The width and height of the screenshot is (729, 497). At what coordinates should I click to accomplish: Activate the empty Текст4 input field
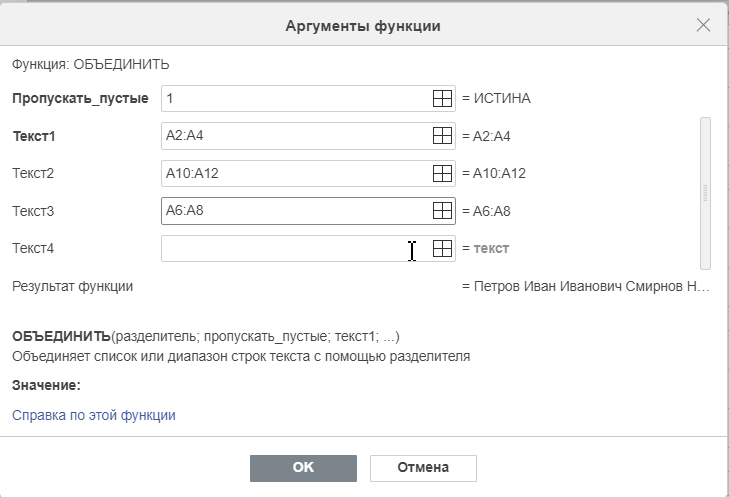point(308,248)
